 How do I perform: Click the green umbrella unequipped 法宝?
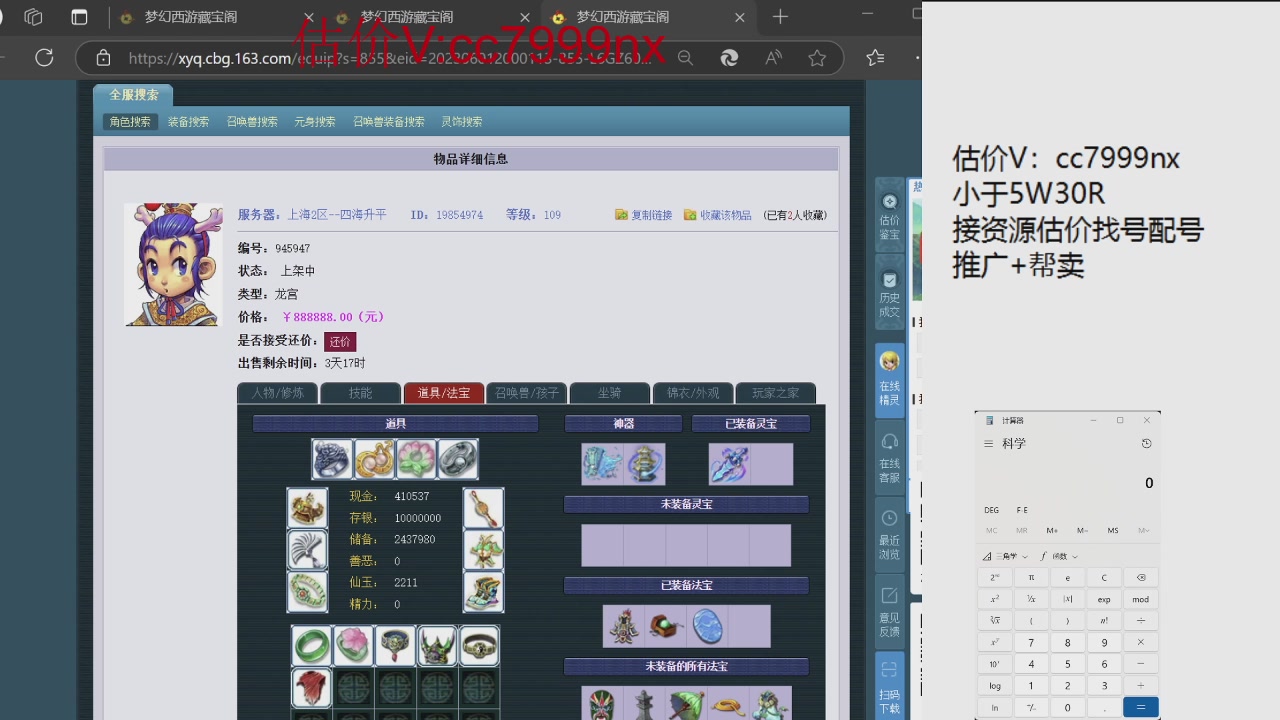click(x=686, y=704)
